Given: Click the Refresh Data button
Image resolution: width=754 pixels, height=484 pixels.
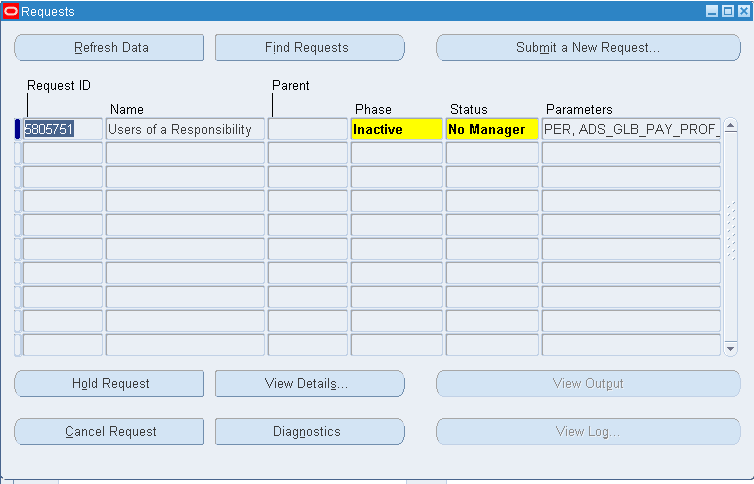Looking at the screenshot, I should (109, 47).
